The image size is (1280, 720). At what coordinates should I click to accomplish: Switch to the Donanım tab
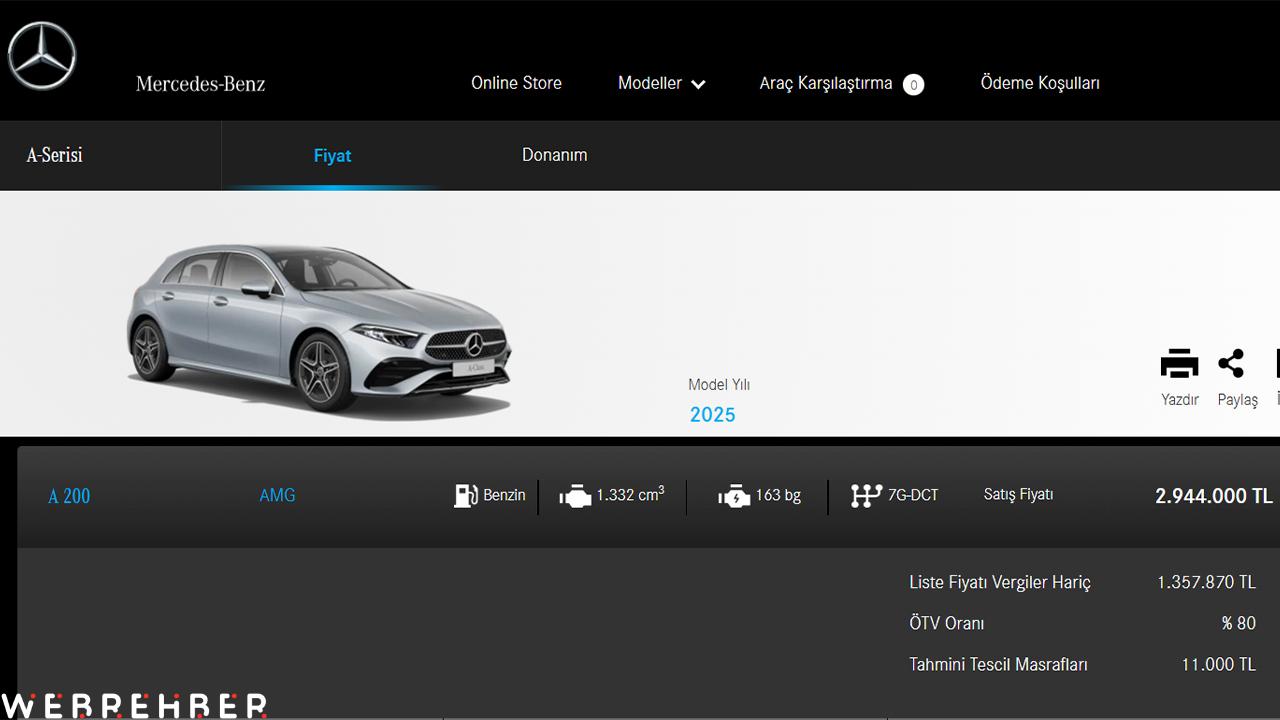coord(554,155)
